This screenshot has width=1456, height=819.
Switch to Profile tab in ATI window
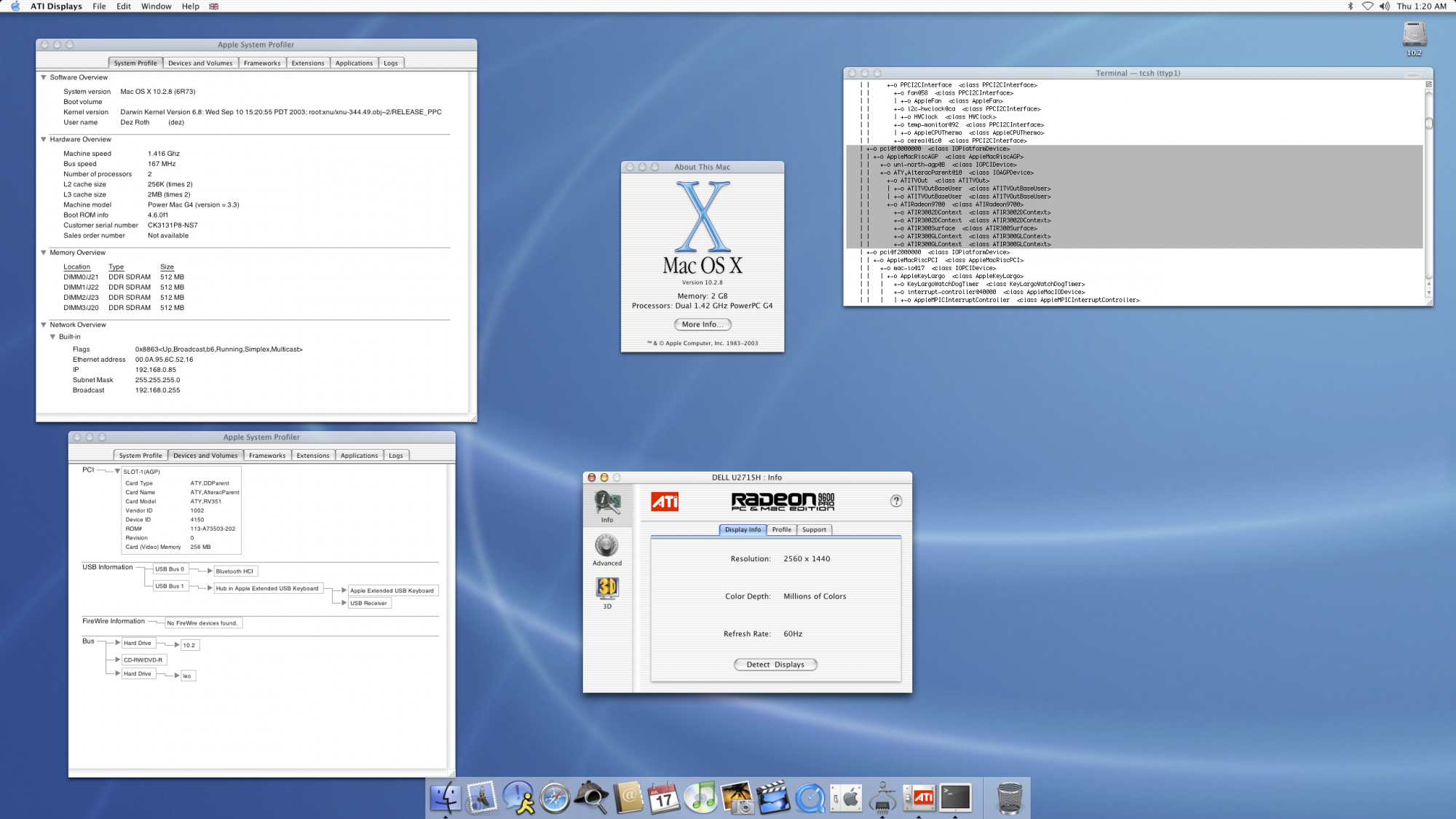pos(781,529)
